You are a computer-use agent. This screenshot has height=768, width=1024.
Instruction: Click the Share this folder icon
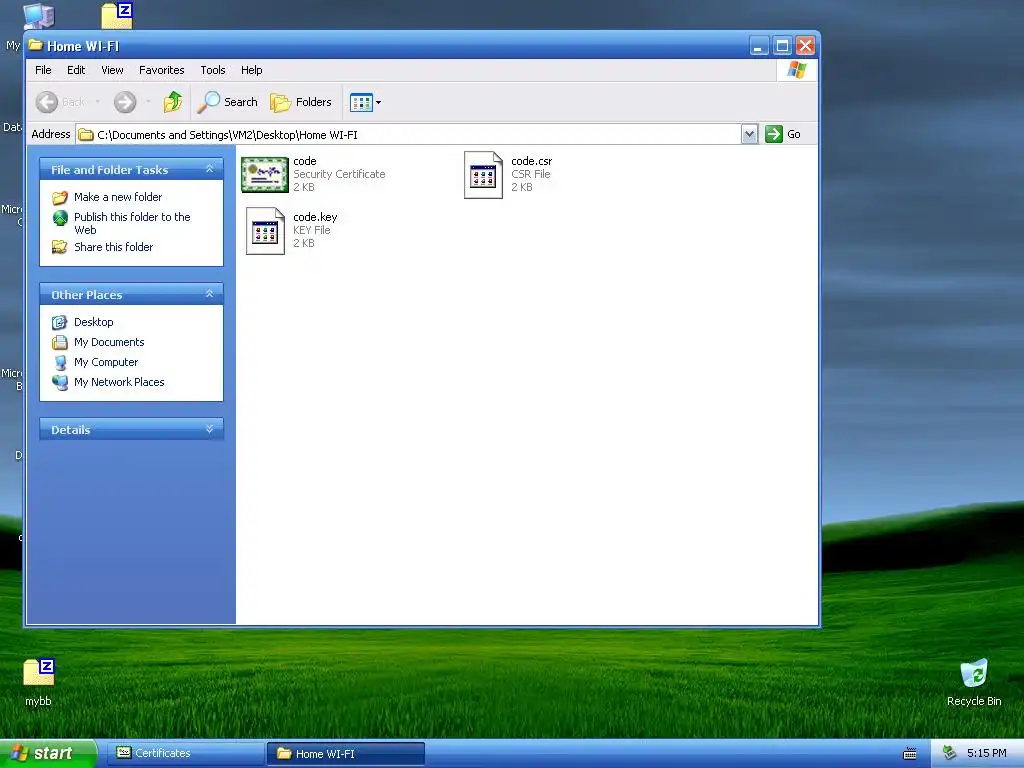point(60,247)
